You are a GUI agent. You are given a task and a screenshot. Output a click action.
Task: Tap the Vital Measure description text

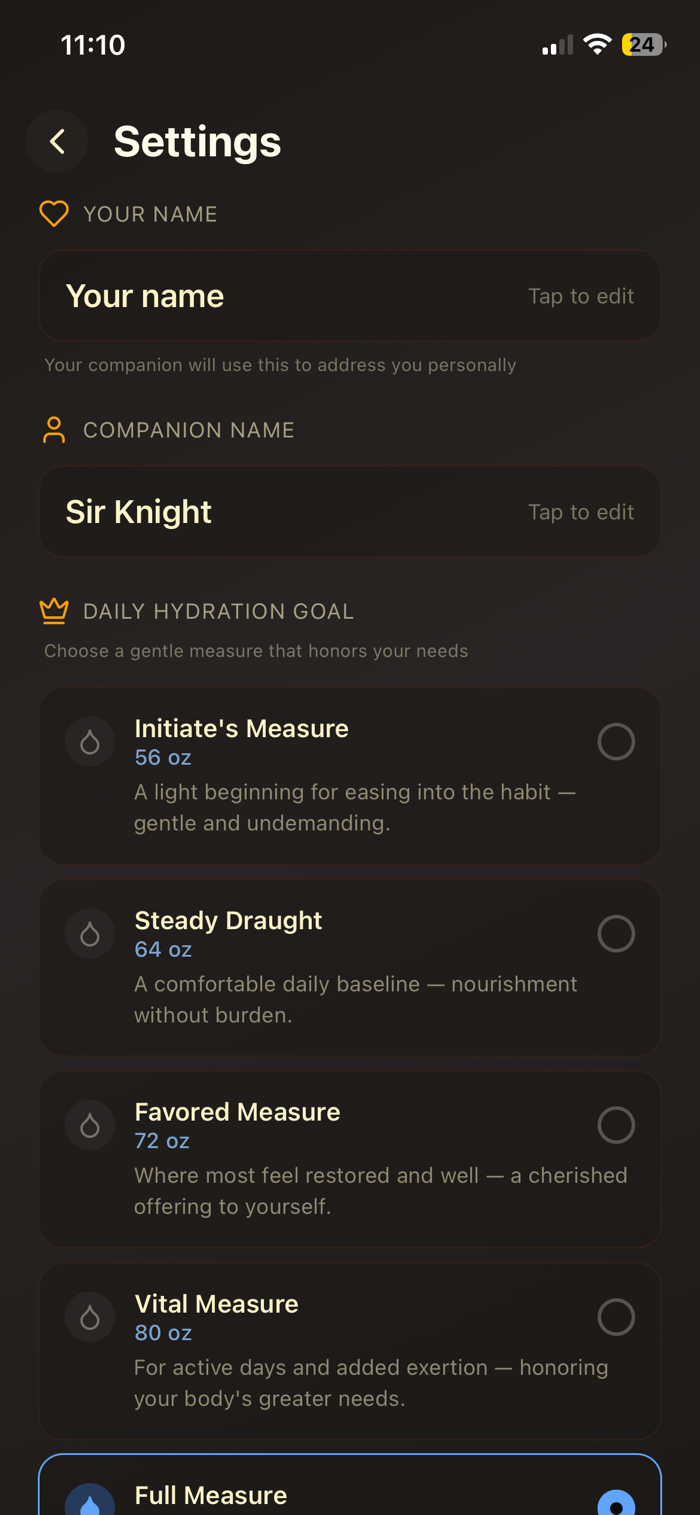point(370,1383)
